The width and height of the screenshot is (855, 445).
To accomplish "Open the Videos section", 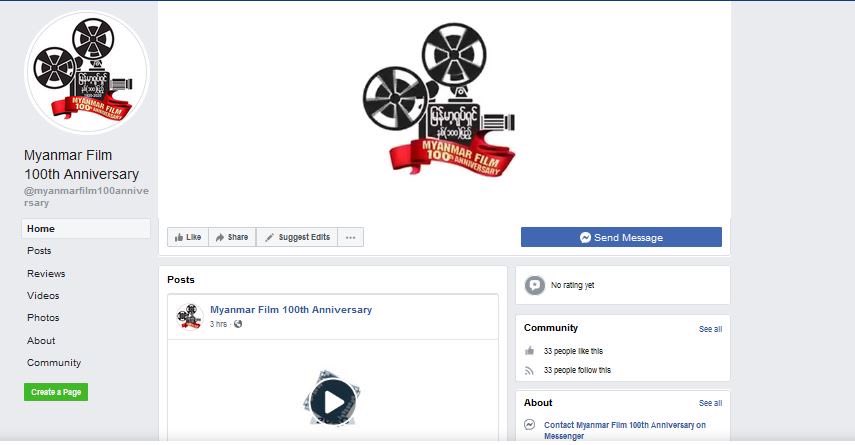I will pos(43,296).
